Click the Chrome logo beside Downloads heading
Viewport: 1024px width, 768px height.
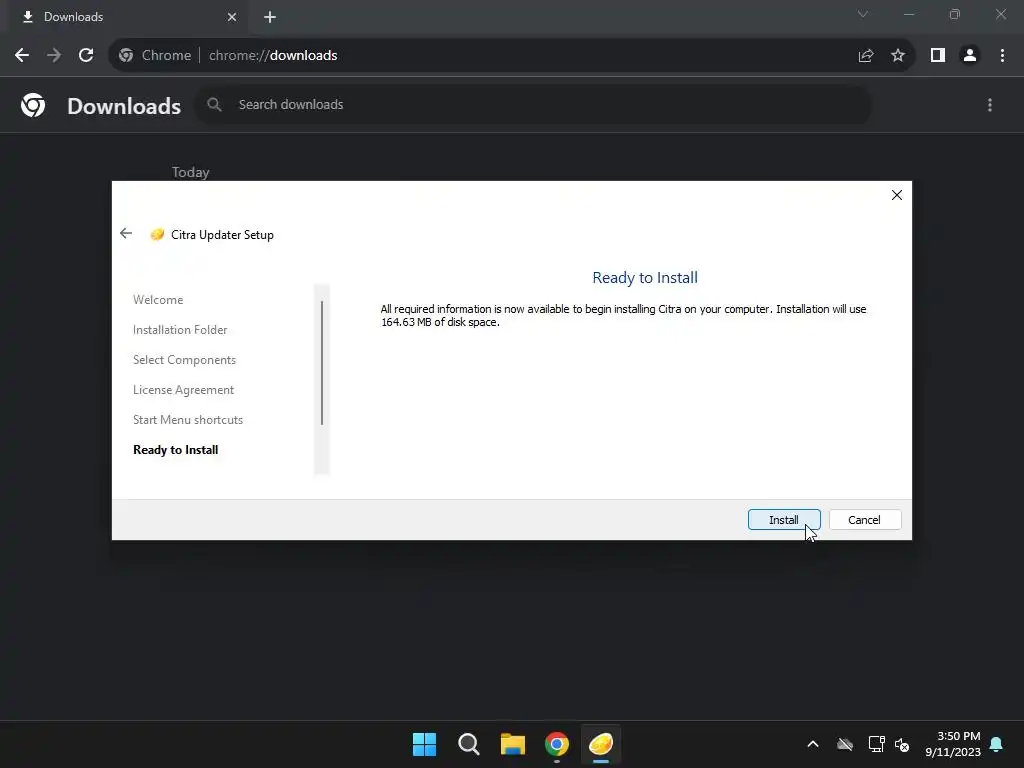coord(33,105)
